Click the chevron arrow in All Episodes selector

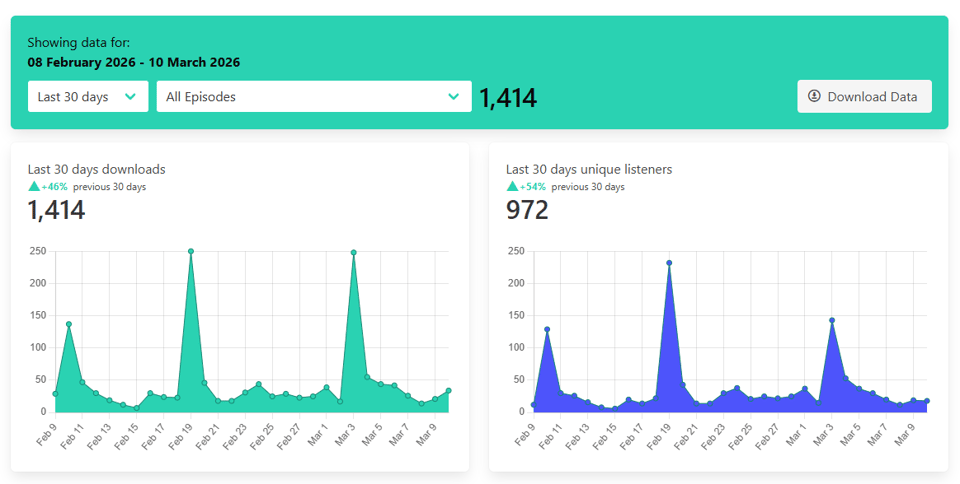(x=454, y=97)
